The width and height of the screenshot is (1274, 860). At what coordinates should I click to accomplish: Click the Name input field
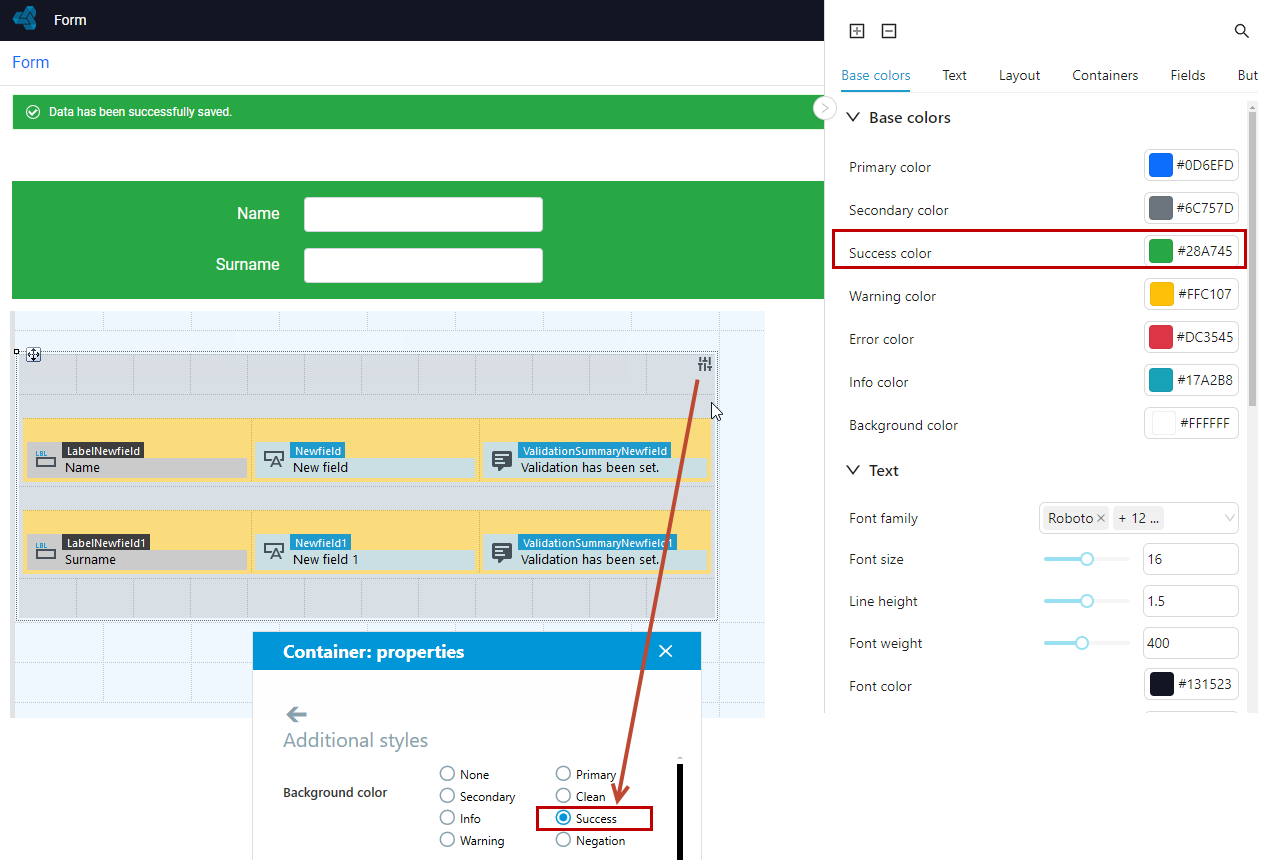tap(423, 214)
